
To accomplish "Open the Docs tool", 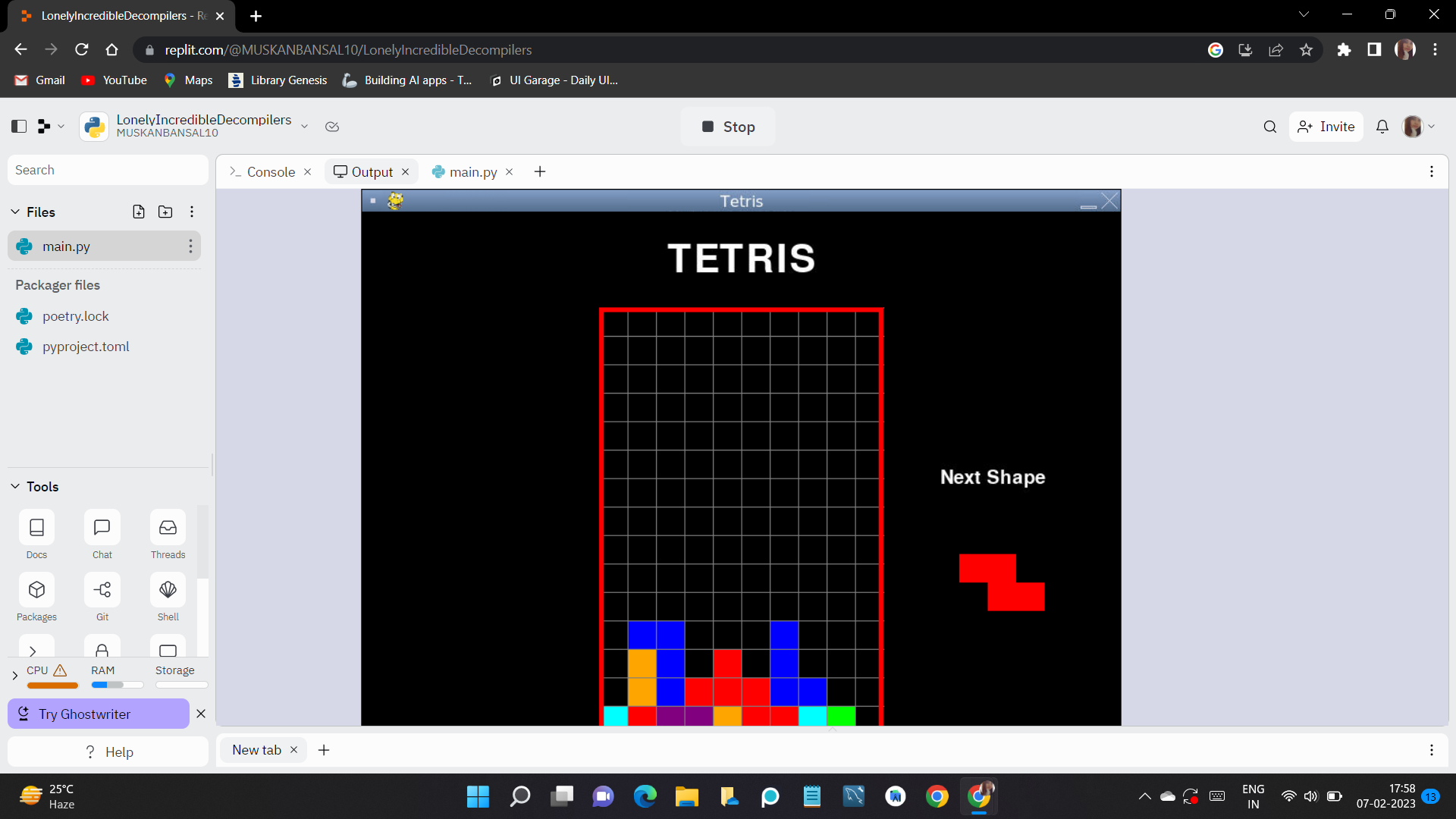I will 36,535.
